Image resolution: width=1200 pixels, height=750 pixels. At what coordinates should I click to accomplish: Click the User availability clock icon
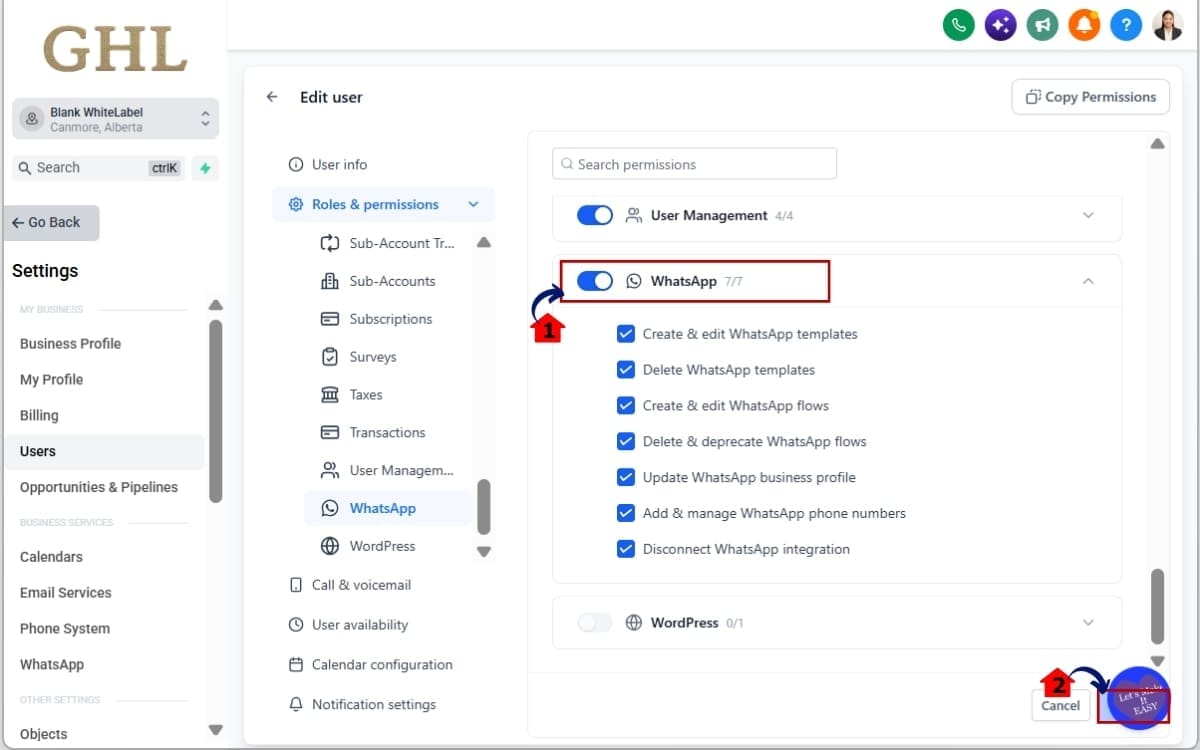pos(296,625)
